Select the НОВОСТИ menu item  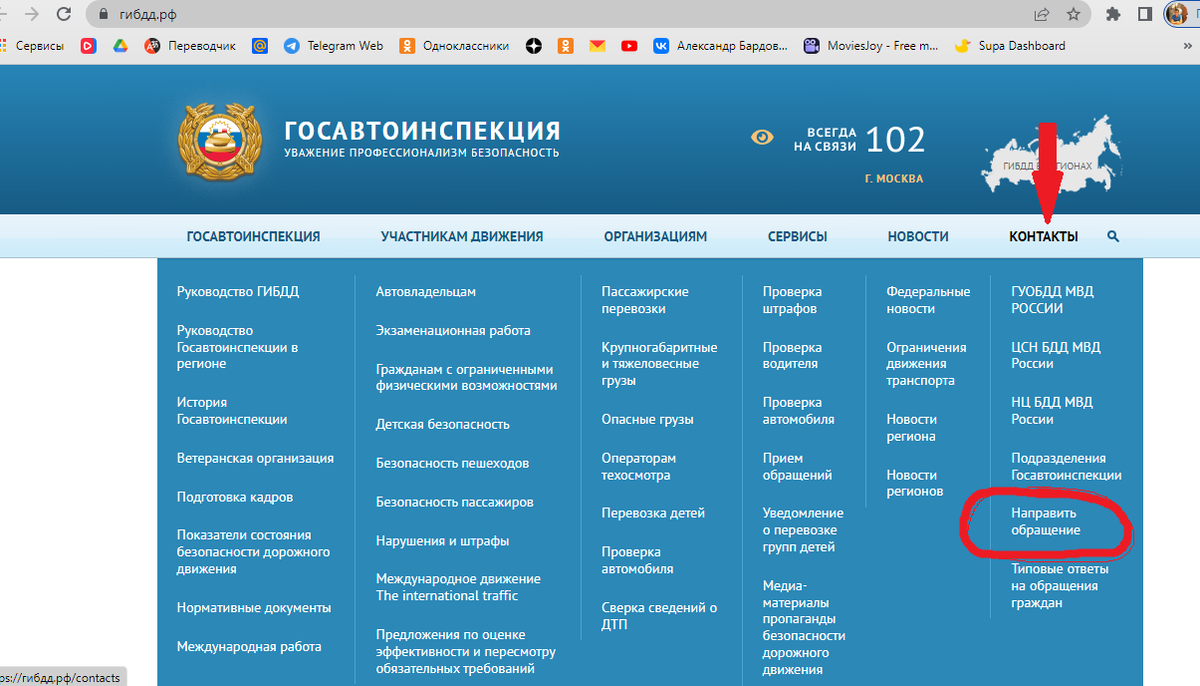point(917,236)
